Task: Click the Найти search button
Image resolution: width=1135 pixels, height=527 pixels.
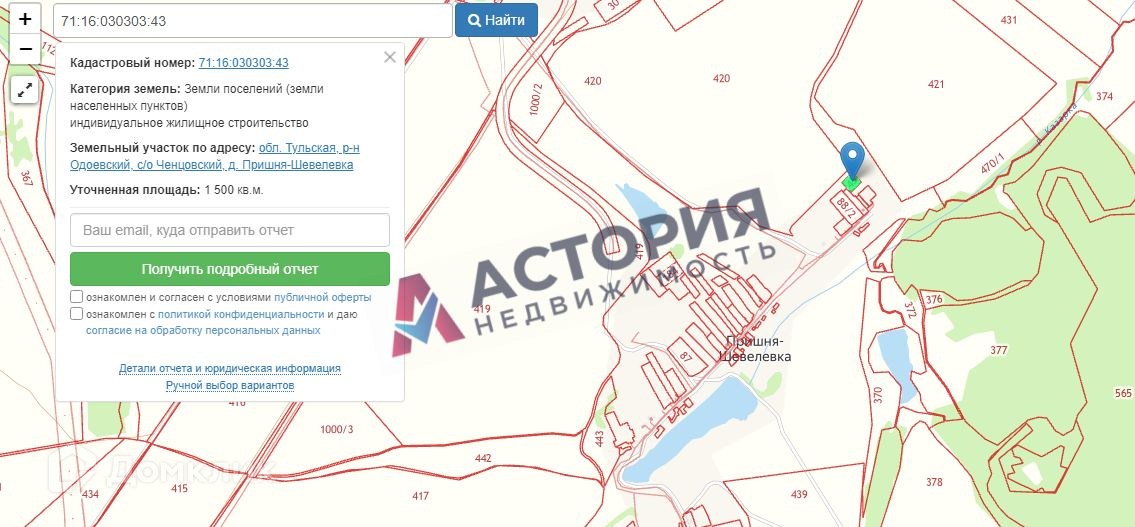Action: (496, 20)
